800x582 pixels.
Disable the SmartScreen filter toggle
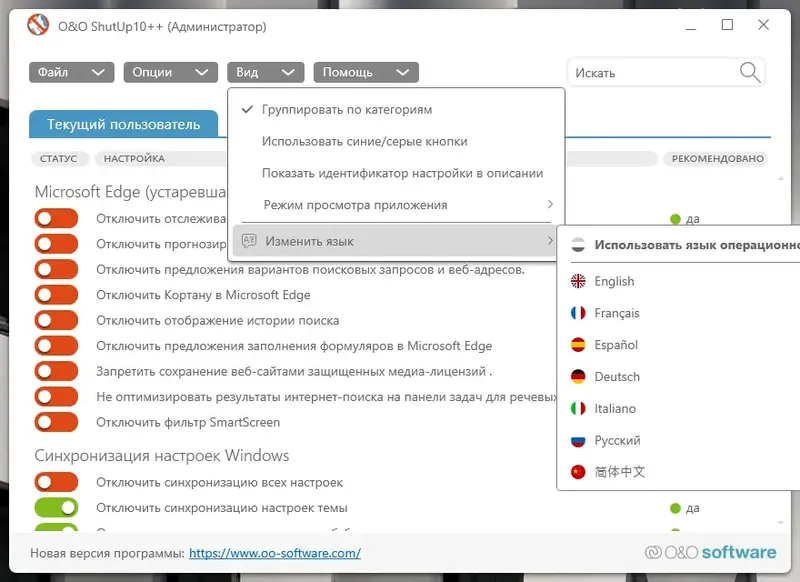coord(57,422)
